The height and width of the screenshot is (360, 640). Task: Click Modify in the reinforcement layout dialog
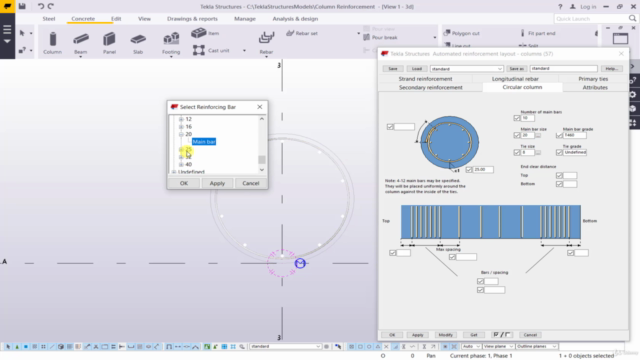[445, 335]
